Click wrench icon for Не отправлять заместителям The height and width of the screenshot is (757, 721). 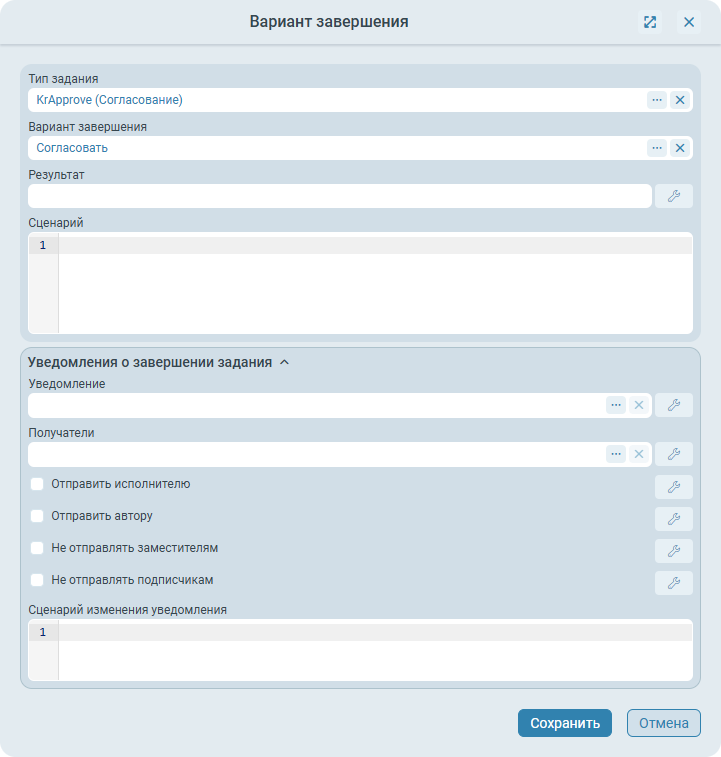(673, 551)
